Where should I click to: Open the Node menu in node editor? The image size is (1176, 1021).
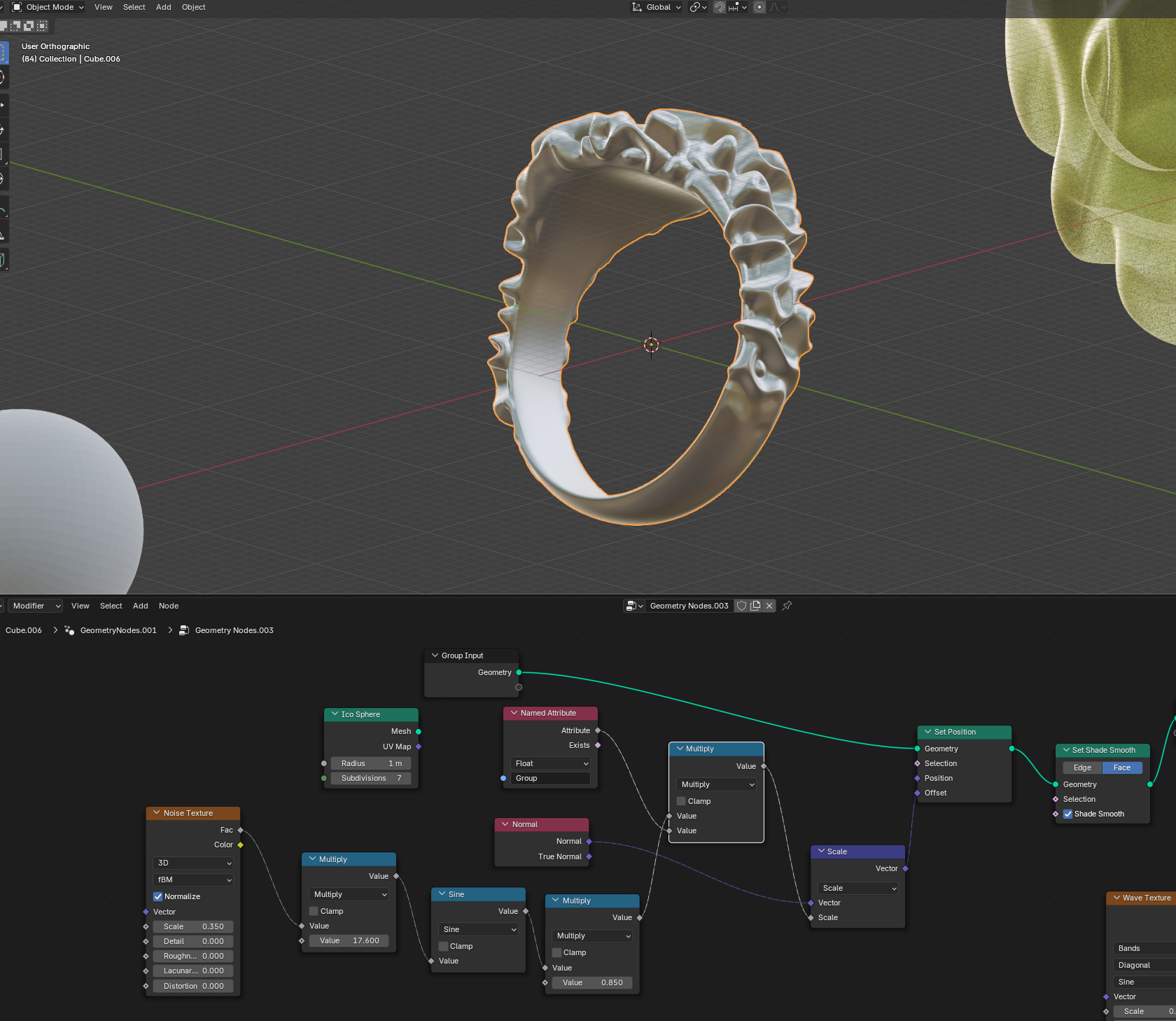point(168,606)
